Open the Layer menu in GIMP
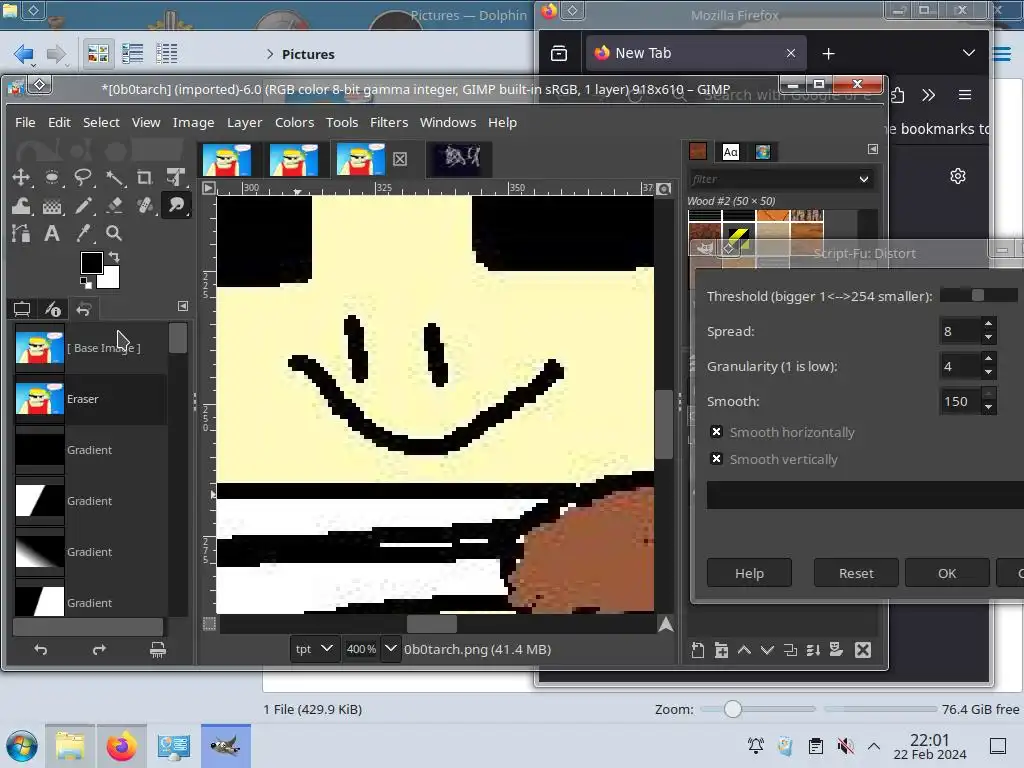Viewport: 1024px width, 768px height. click(244, 122)
